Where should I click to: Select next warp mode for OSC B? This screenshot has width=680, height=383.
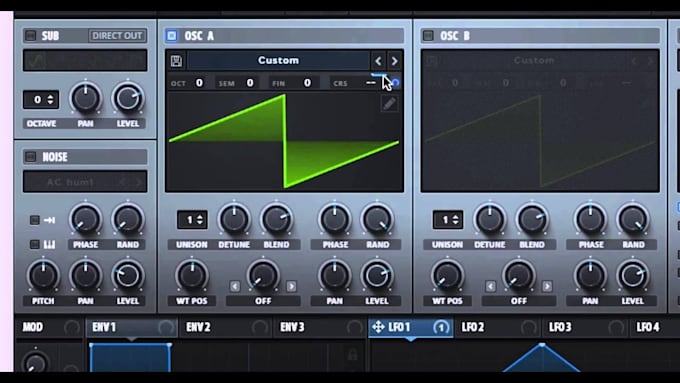[547, 286]
